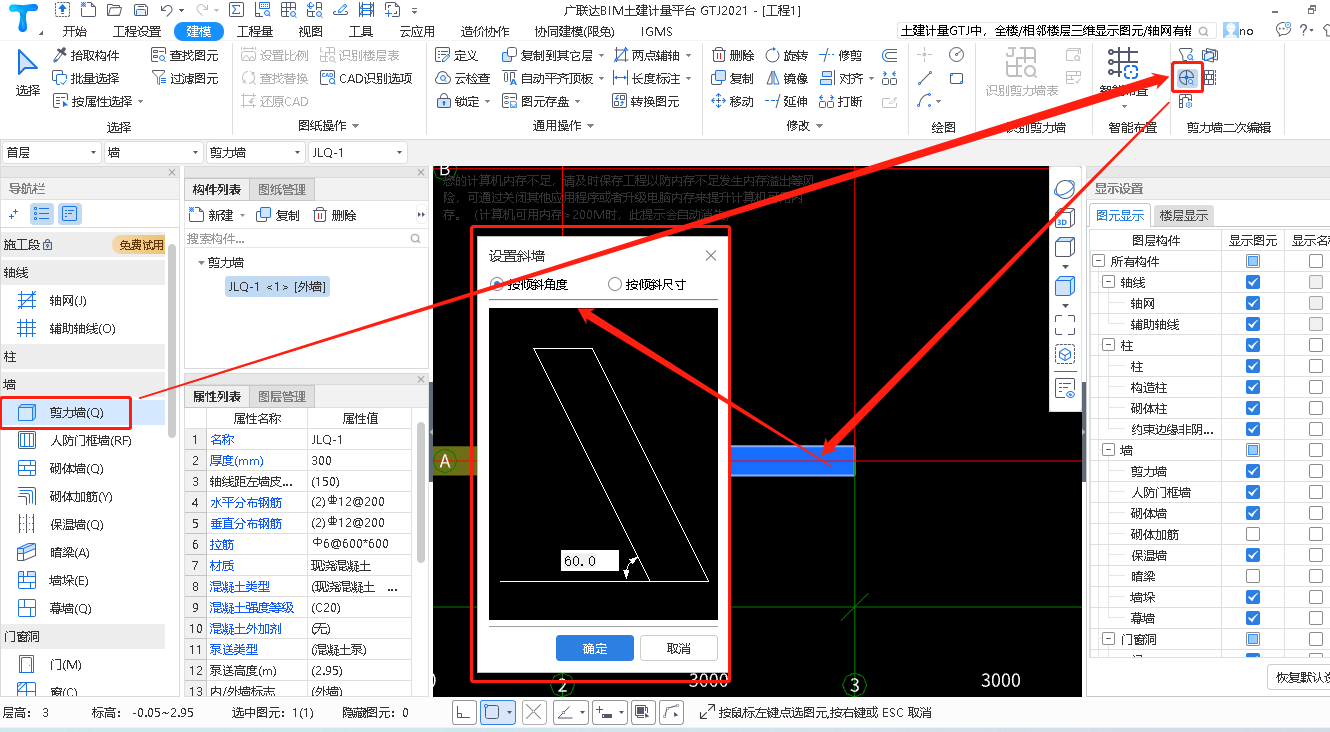Toggle 幕墙 display checkbox
1330x732 pixels.
point(1253,618)
